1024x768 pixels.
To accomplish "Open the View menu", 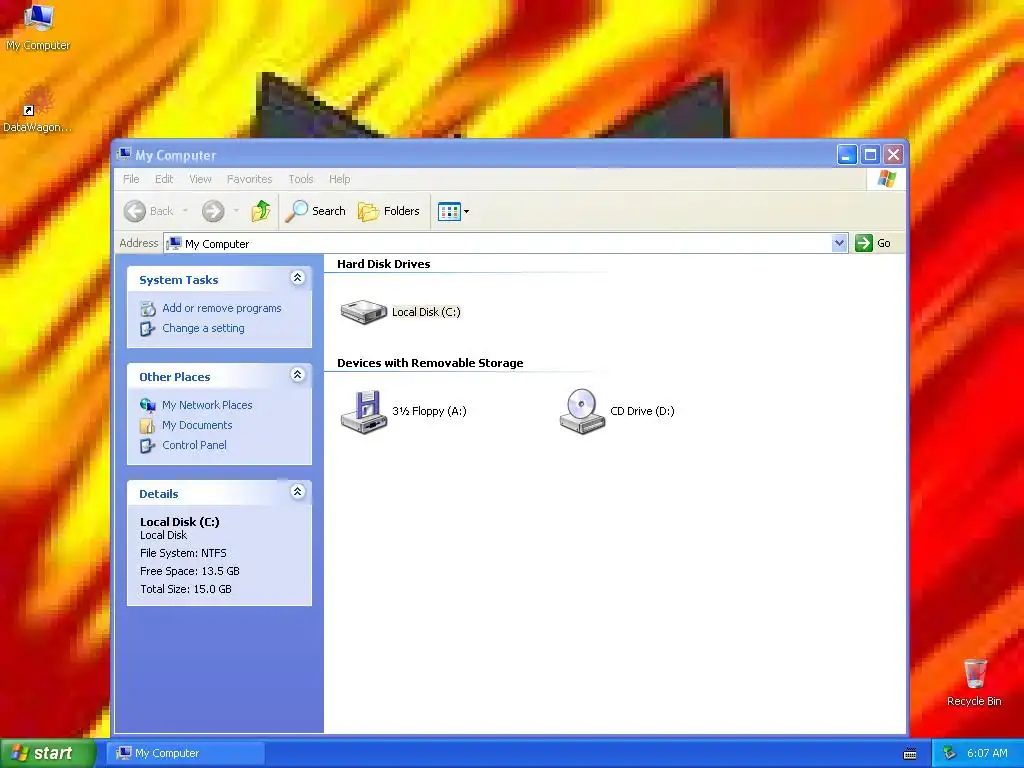I will click(x=200, y=179).
